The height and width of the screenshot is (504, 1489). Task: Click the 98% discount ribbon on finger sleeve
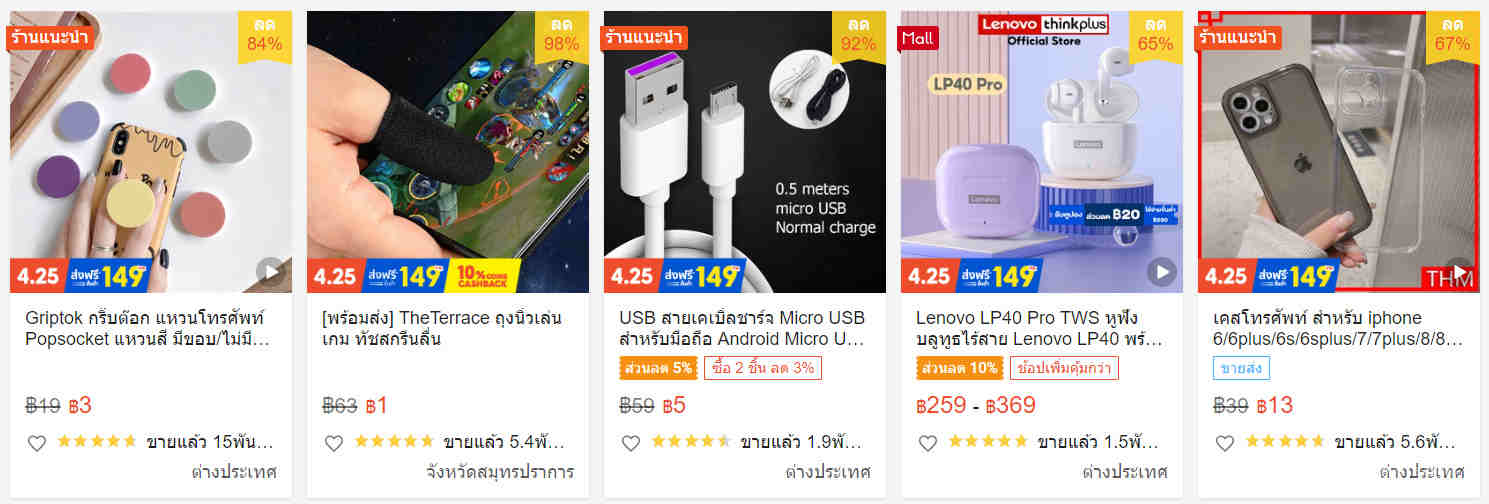point(562,36)
